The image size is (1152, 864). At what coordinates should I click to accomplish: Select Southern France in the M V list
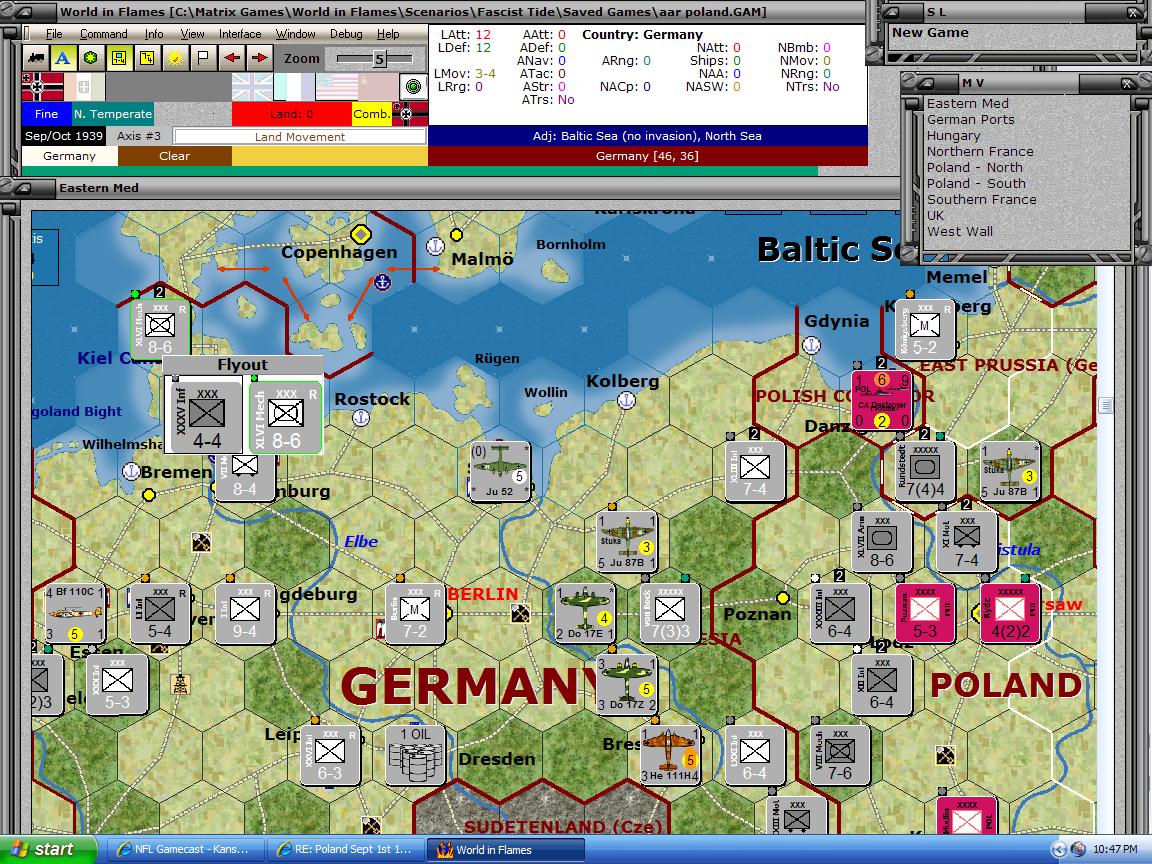coord(982,199)
